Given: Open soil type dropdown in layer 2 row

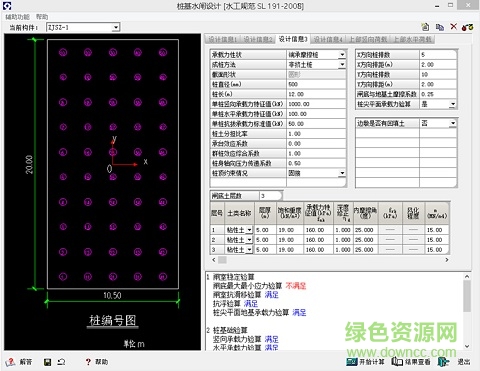Looking at the screenshot, I should 249,240.
